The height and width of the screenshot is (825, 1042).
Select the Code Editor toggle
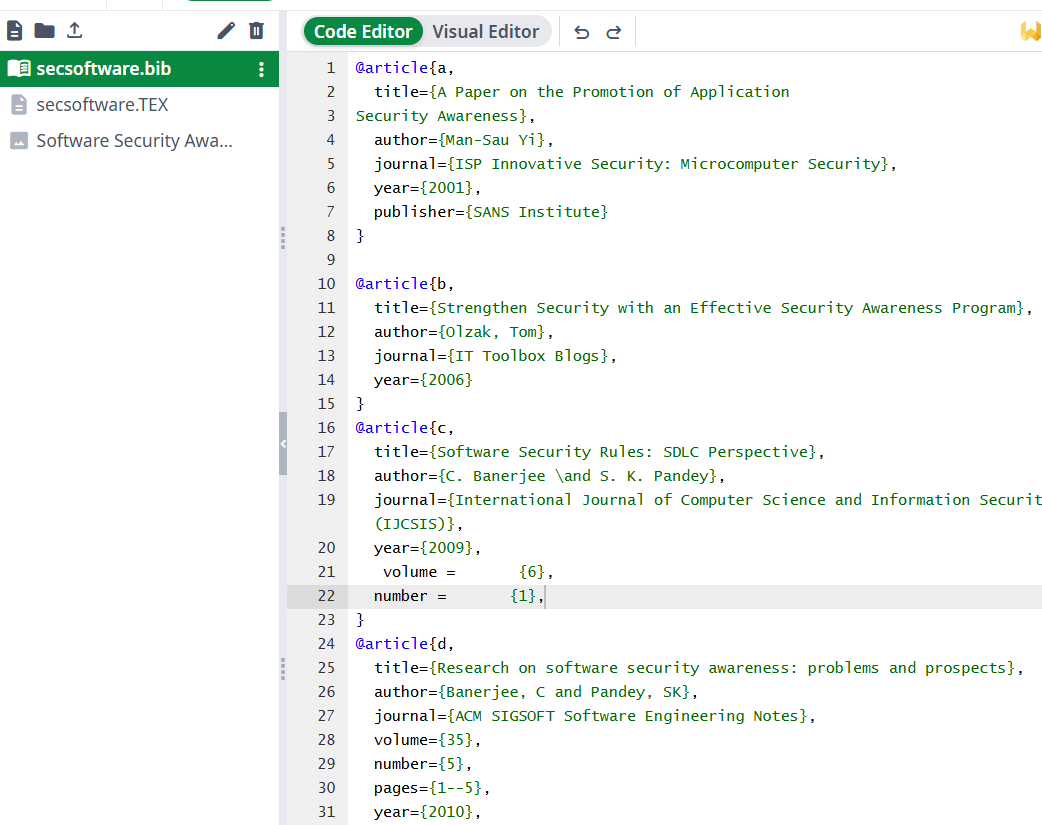[x=363, y=32]
